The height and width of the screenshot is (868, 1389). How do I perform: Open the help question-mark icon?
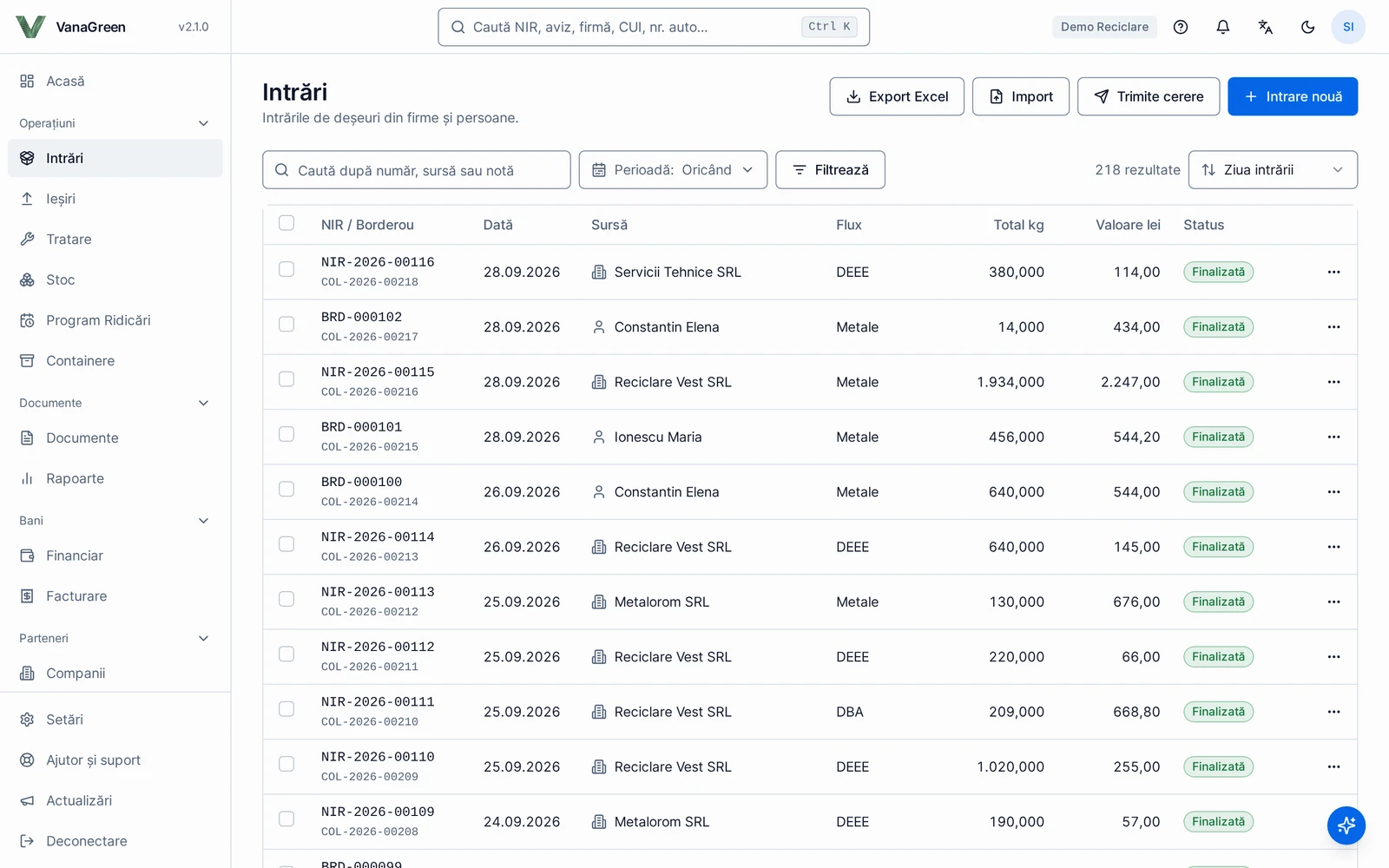tap(1181, 27)
